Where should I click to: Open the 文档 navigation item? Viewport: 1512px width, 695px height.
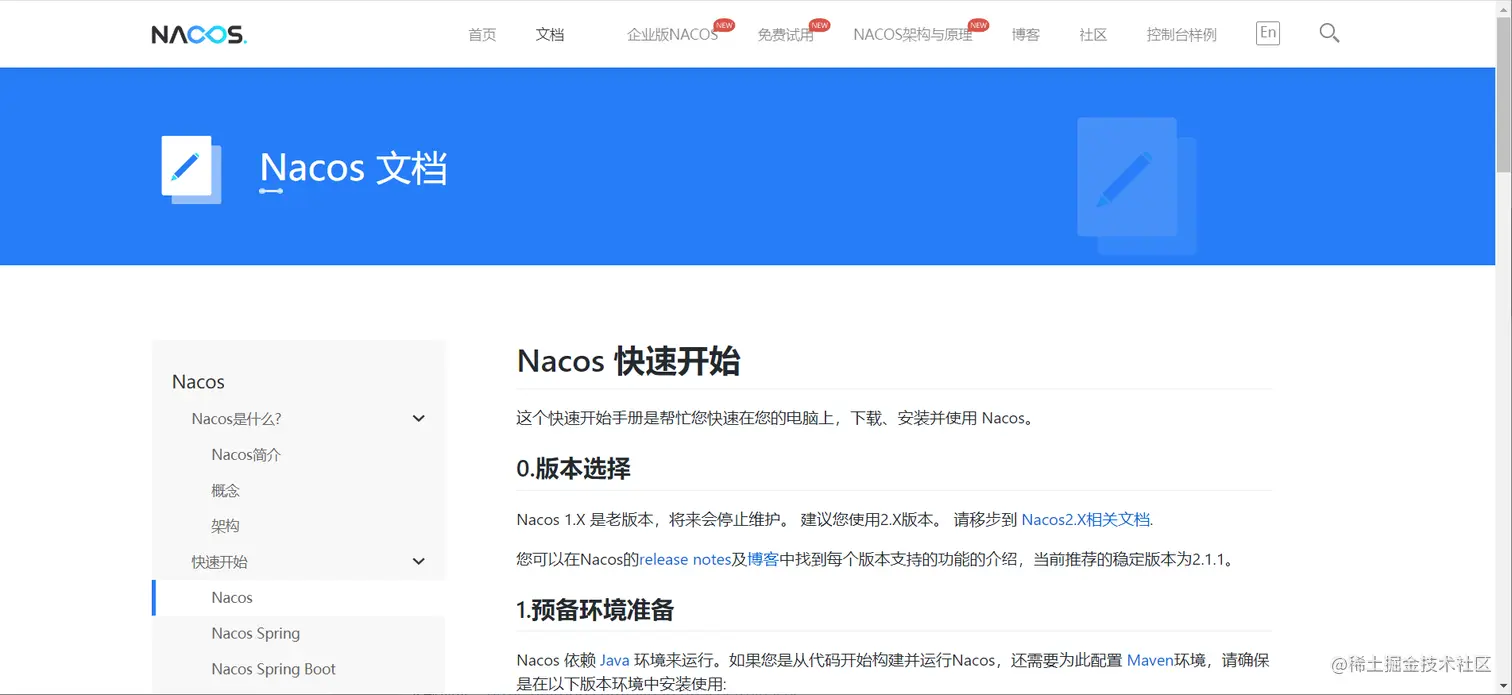click(550, 34)
